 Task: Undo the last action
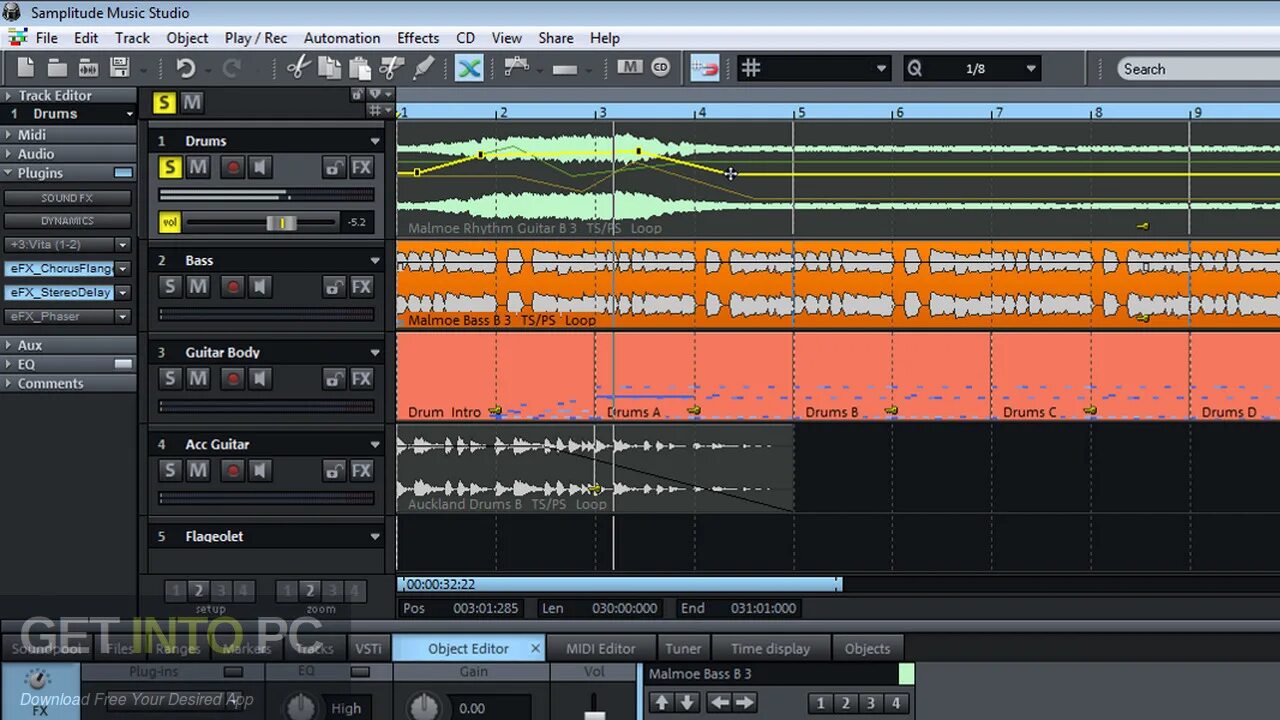coord(185,68)
